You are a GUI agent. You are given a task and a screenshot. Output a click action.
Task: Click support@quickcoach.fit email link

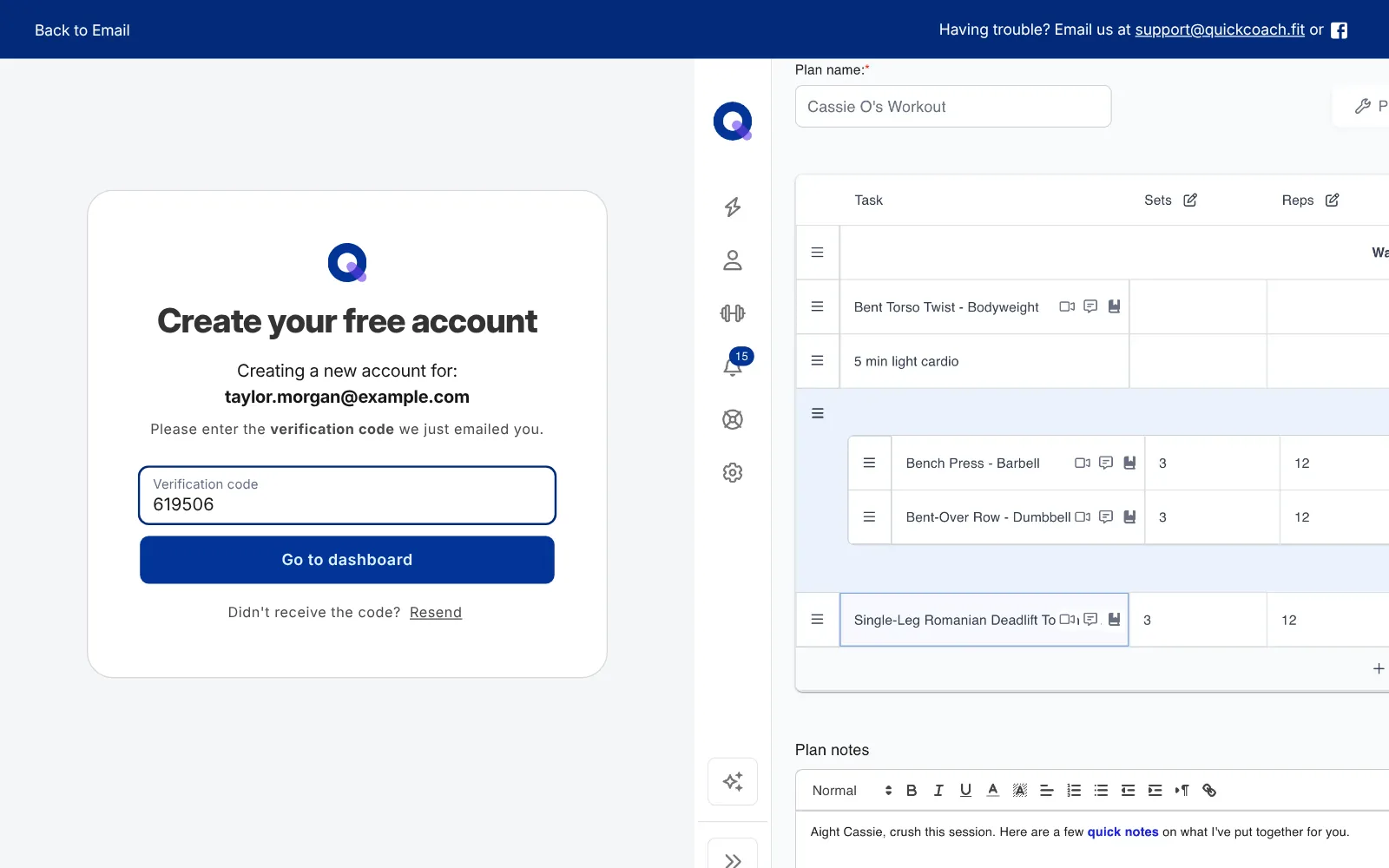pos(1220,30)
